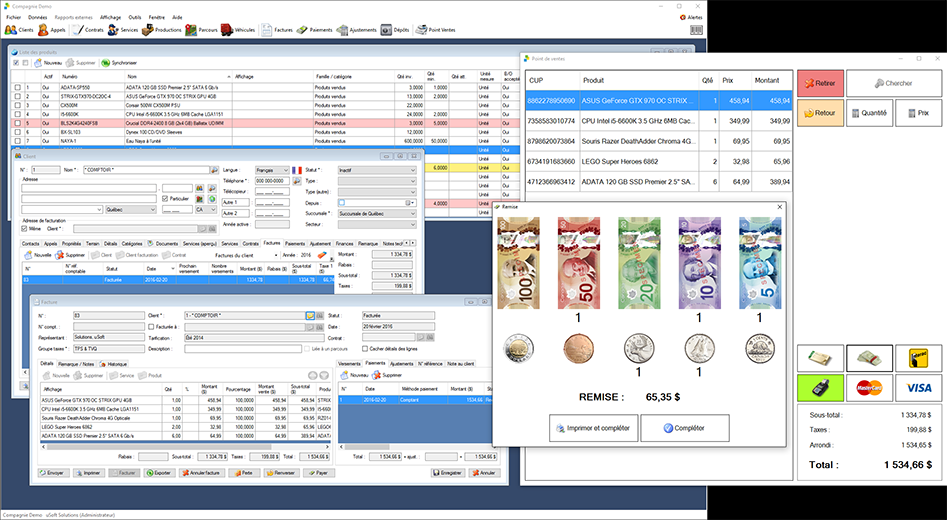The width and height of the screenshot is (947, 520).
Task: Click Synchroniser in product list toolbar
Action: (x=119, y=63)
